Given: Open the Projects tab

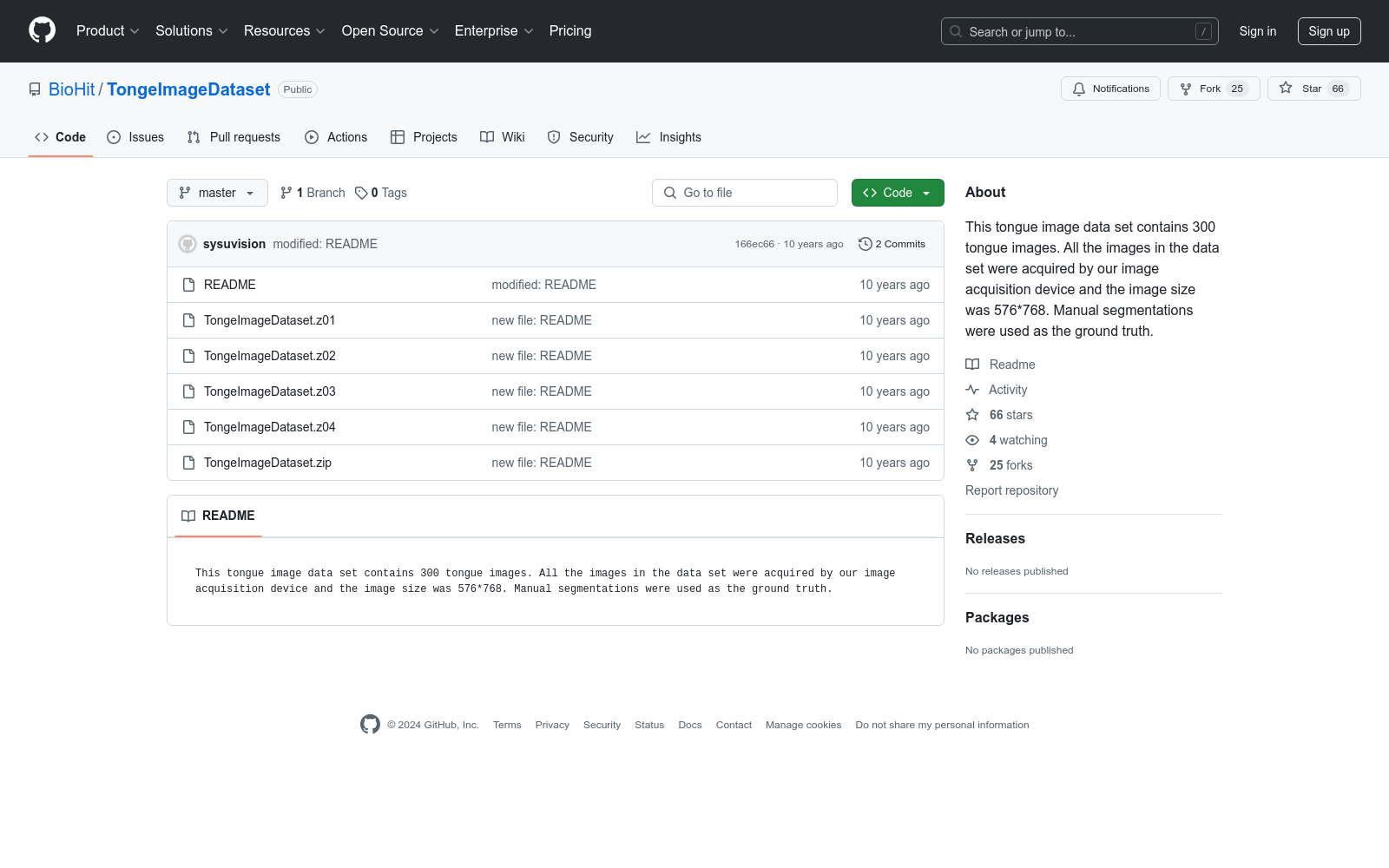Looking at the screenshot, I should coord(424,137).
